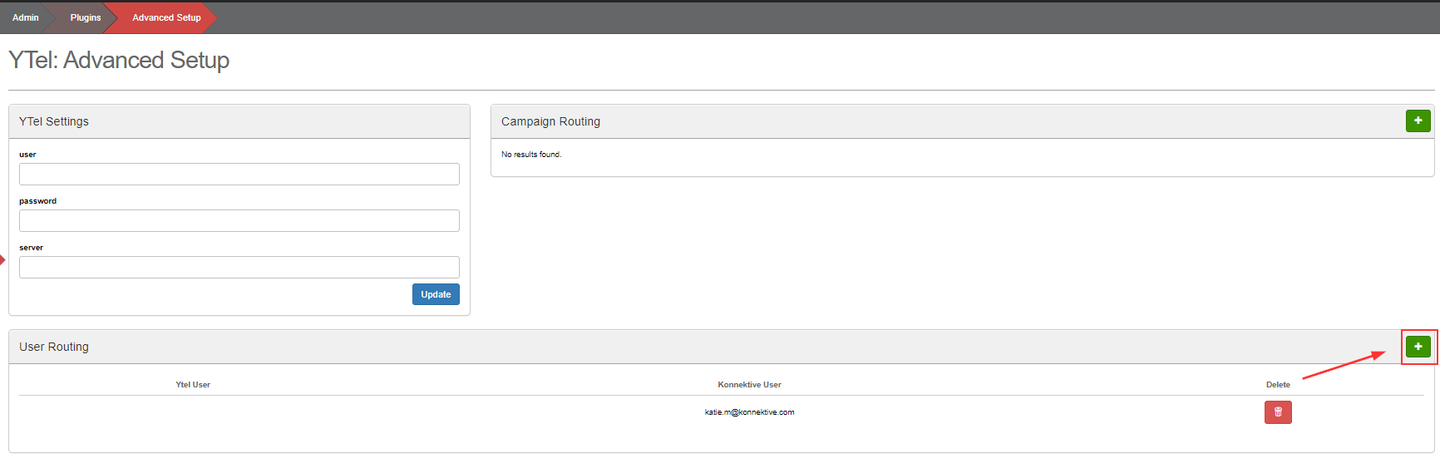Go to Admin breadcrumb

25,17
